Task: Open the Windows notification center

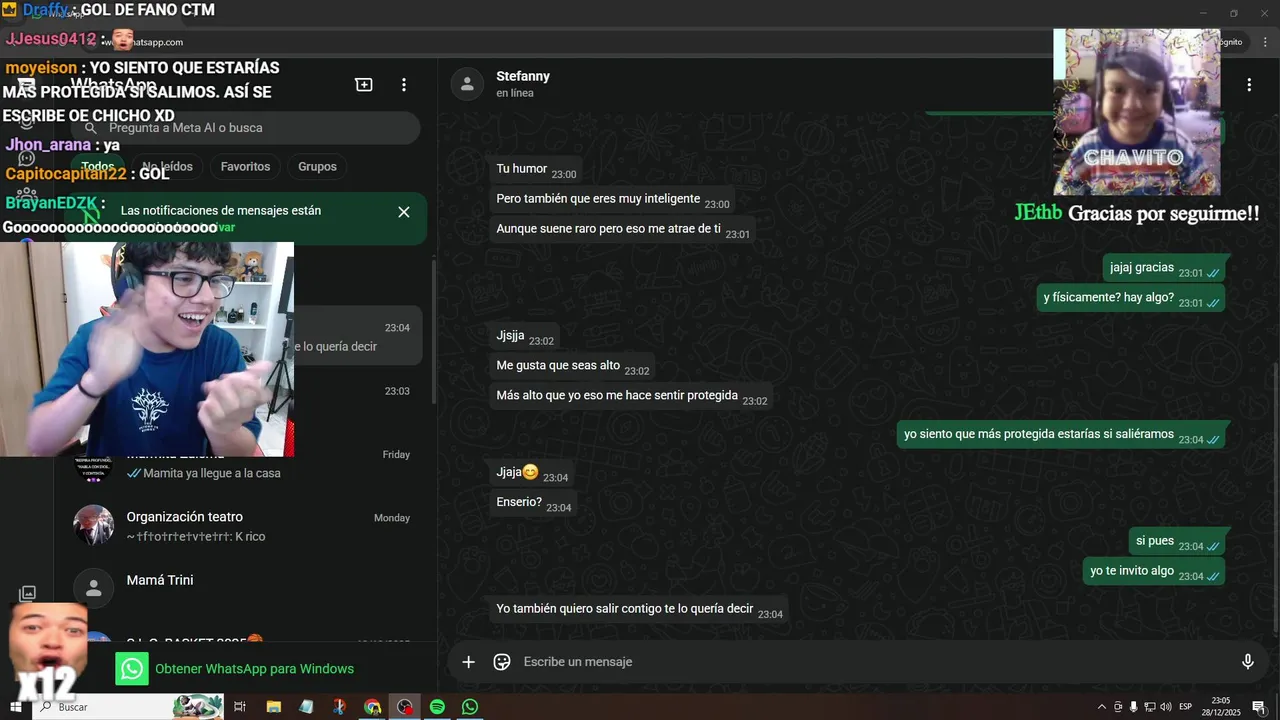Action: [x=1259, y=707]
